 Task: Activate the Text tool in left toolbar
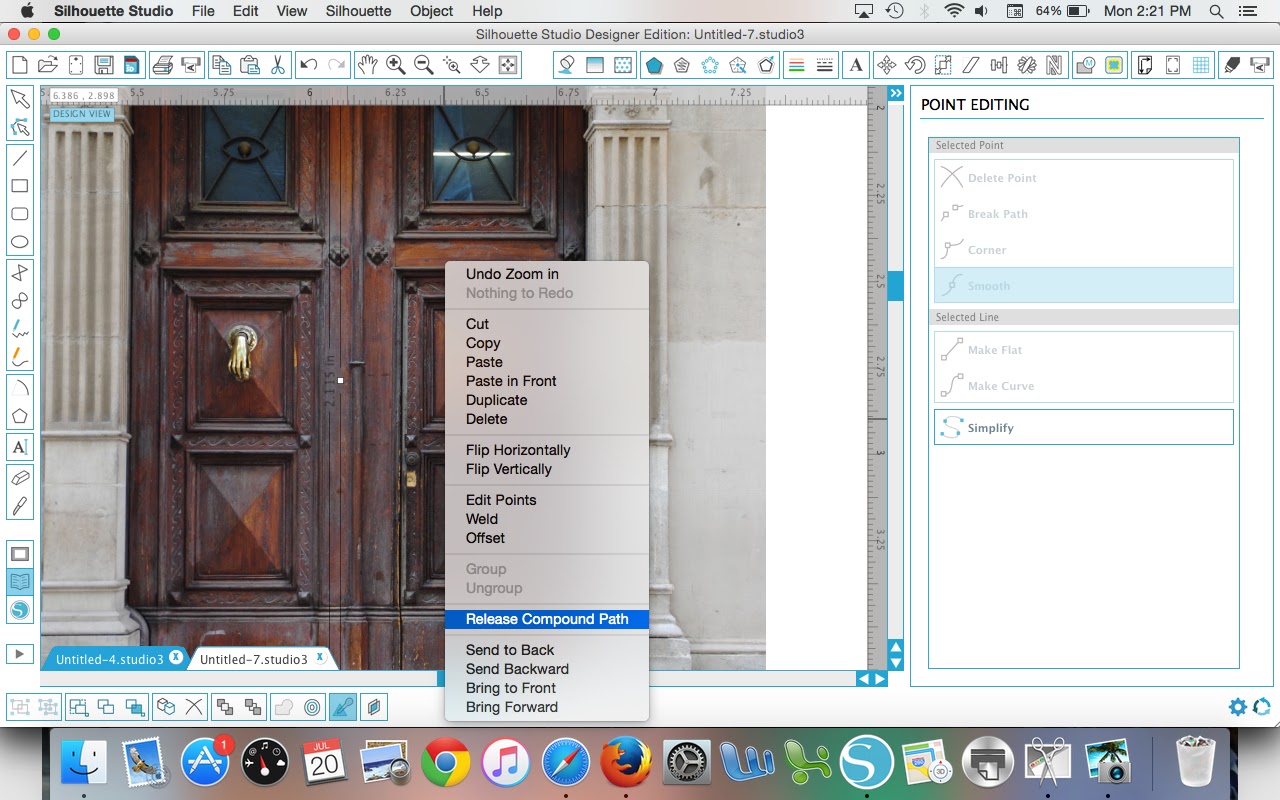coord(19,447)
